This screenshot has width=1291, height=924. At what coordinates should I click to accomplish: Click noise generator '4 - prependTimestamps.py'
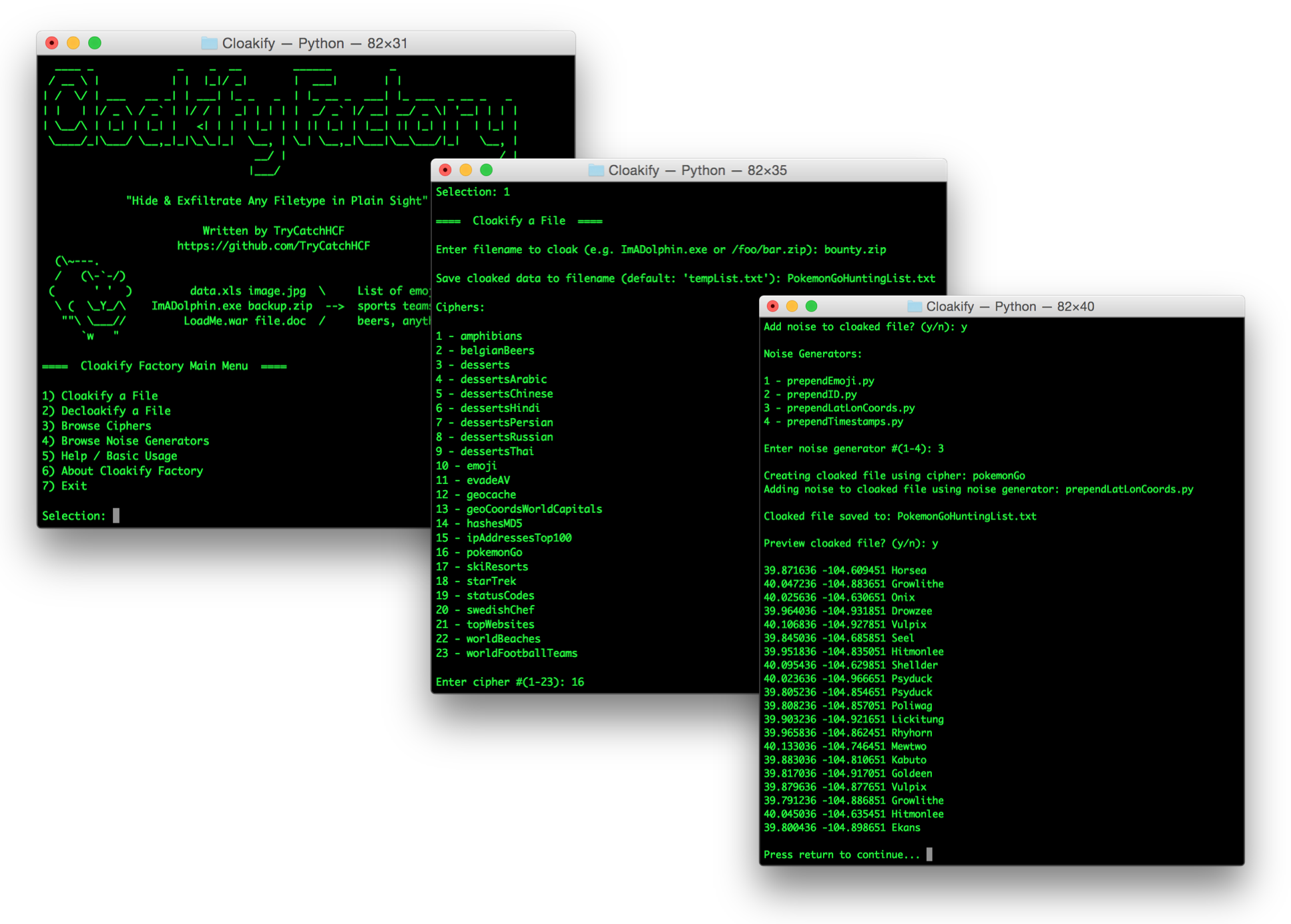tap(834, 421)
